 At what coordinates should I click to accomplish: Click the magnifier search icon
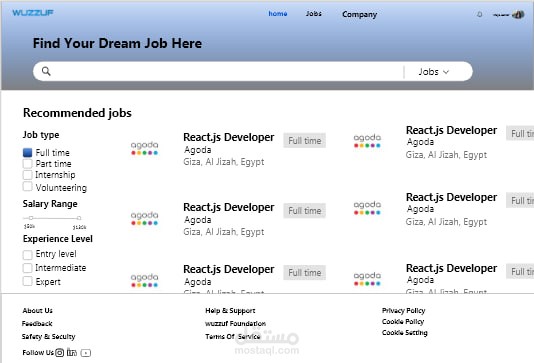[x=46, y=71]
